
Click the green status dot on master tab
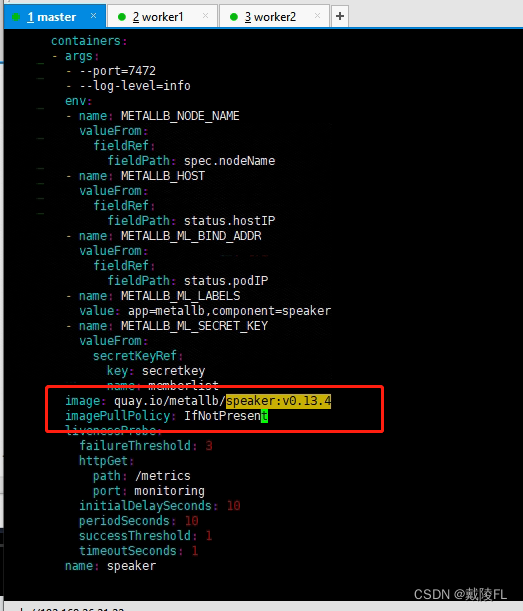coord(16,17)
